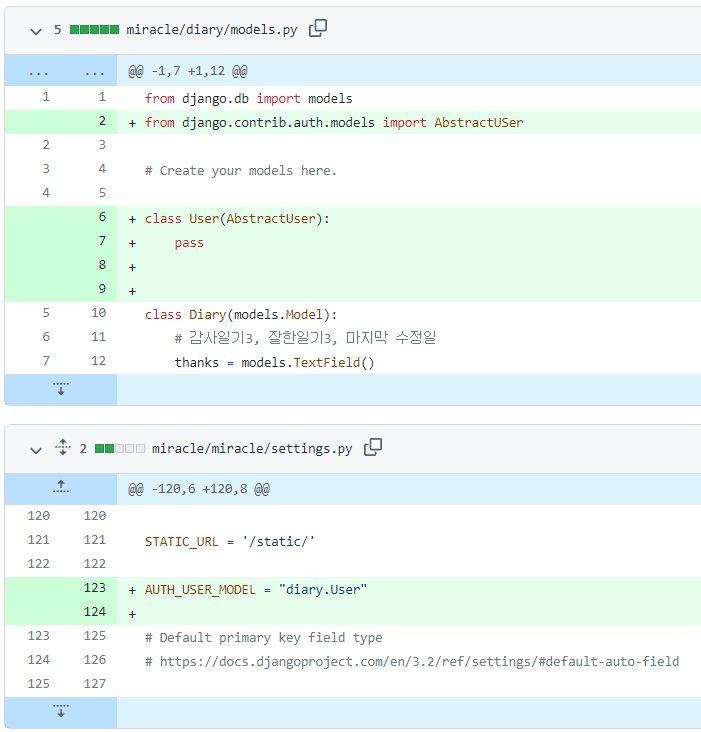Click '# Create your models here.' comment
The height and width of the screenshot is (732, 701).
point(240,171)
